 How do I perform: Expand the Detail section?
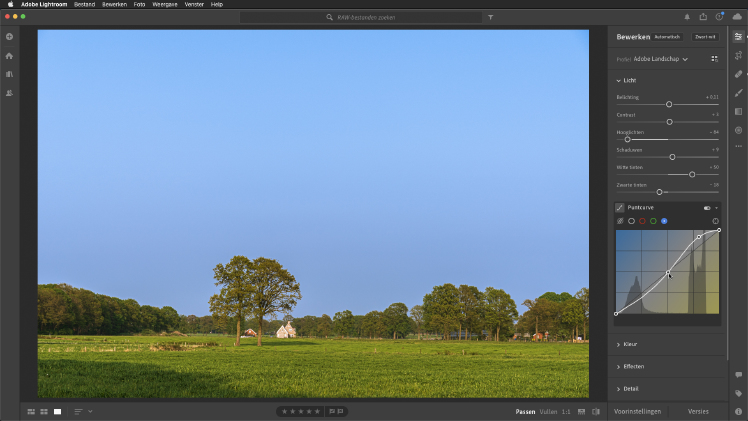[x=627, y=389]
